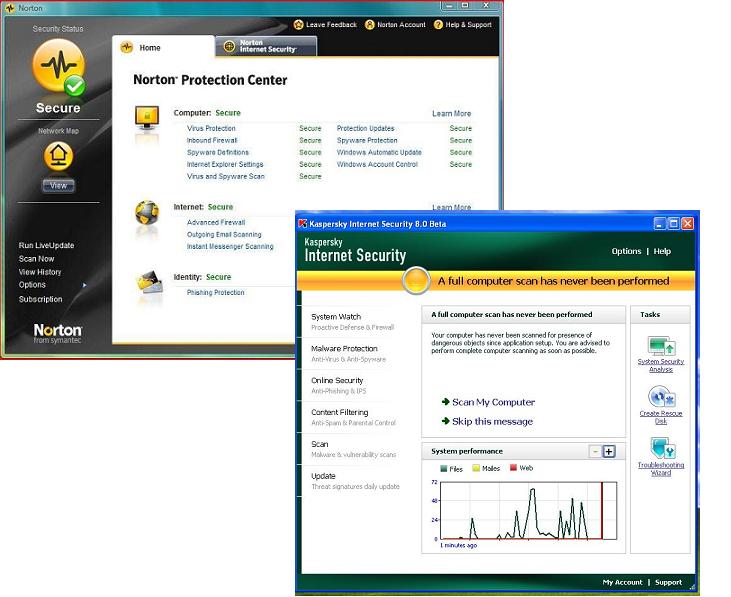Image resolution: width=731 pixels, height=597 pixels.
Task: Open View History in Norton sidebar
Action: (x=40, y=272)
